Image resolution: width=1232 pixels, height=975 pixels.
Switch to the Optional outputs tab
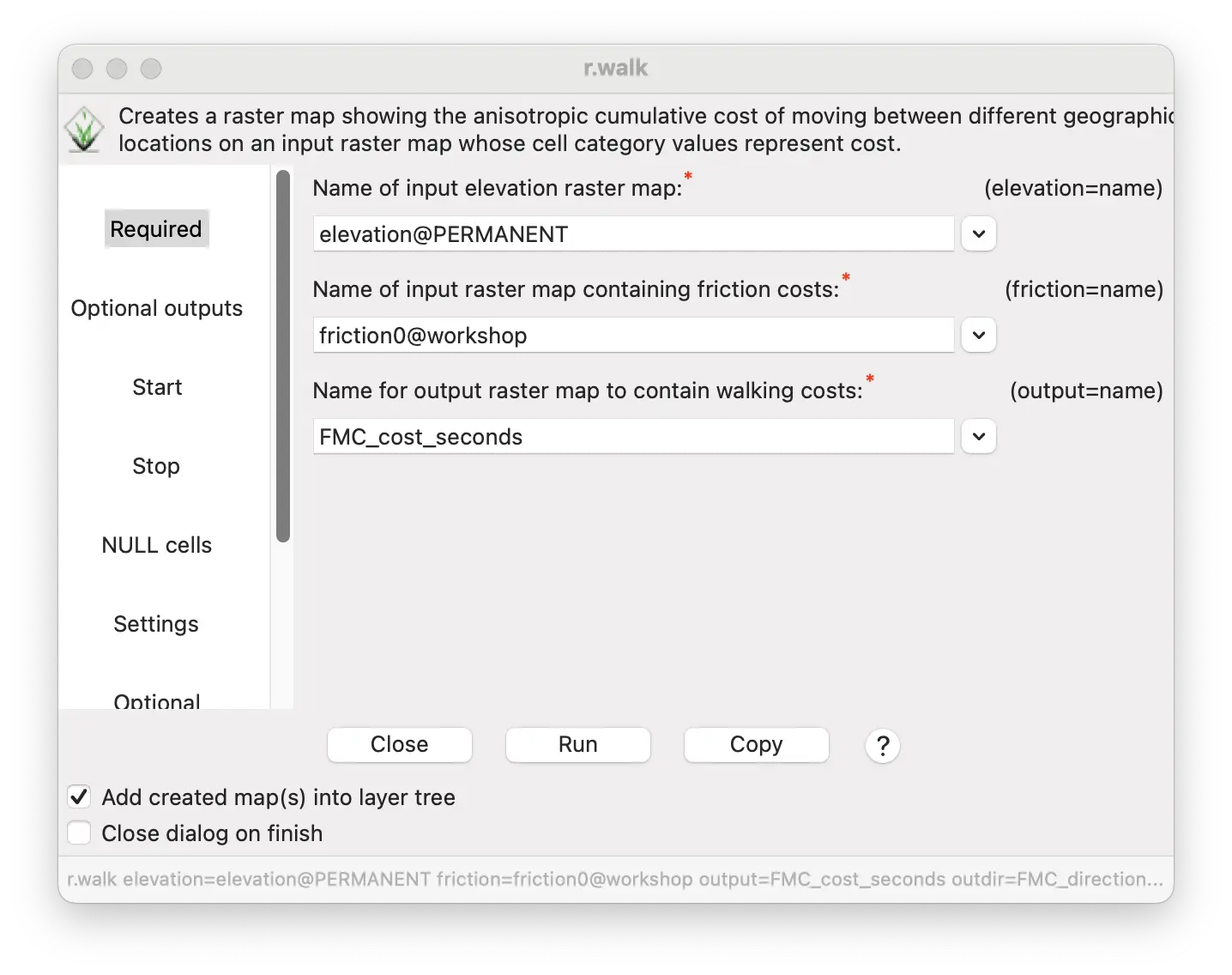click(x=157, y=308)
